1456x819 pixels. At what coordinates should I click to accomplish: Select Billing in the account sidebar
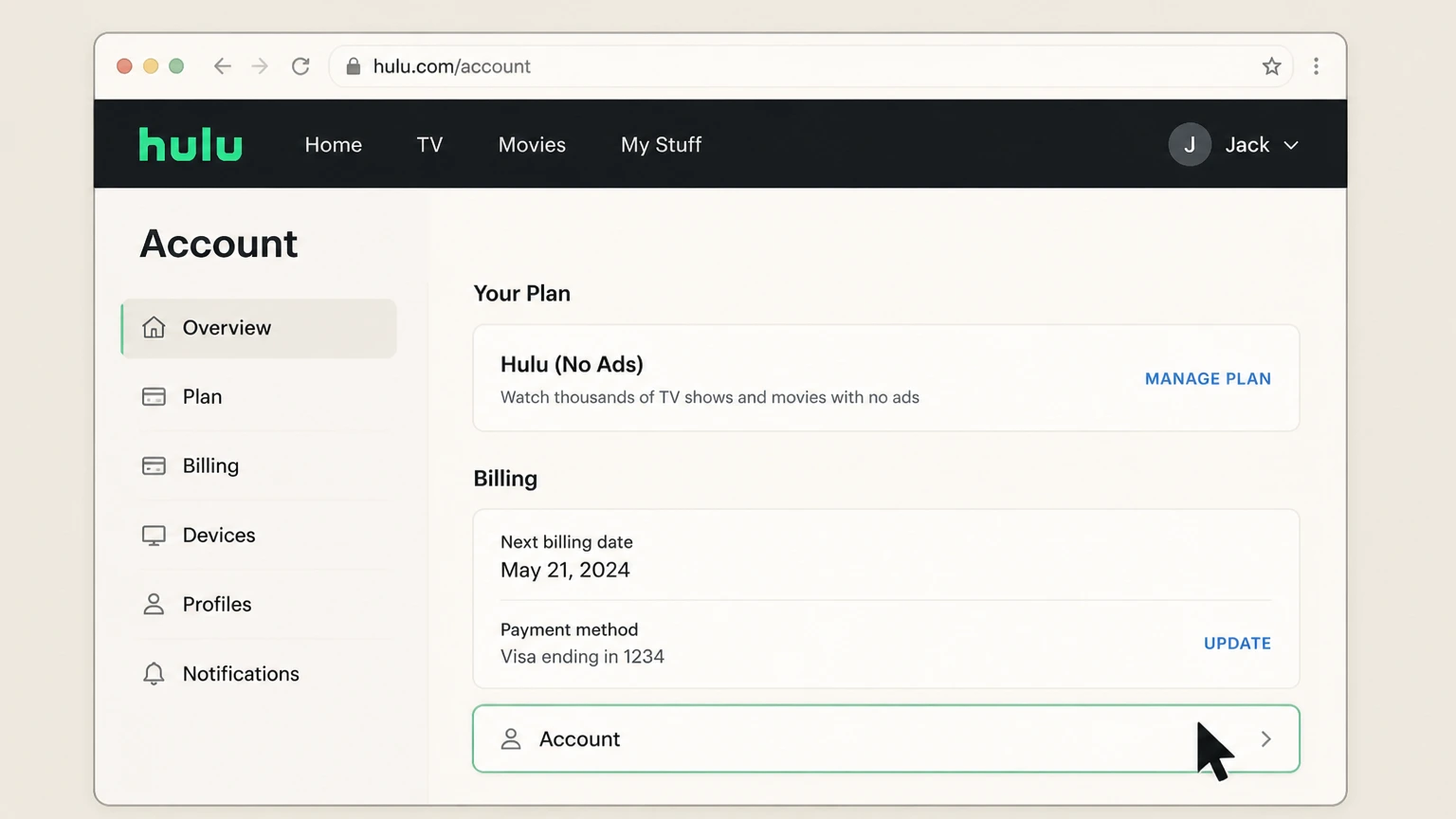(x=259, y=465)
